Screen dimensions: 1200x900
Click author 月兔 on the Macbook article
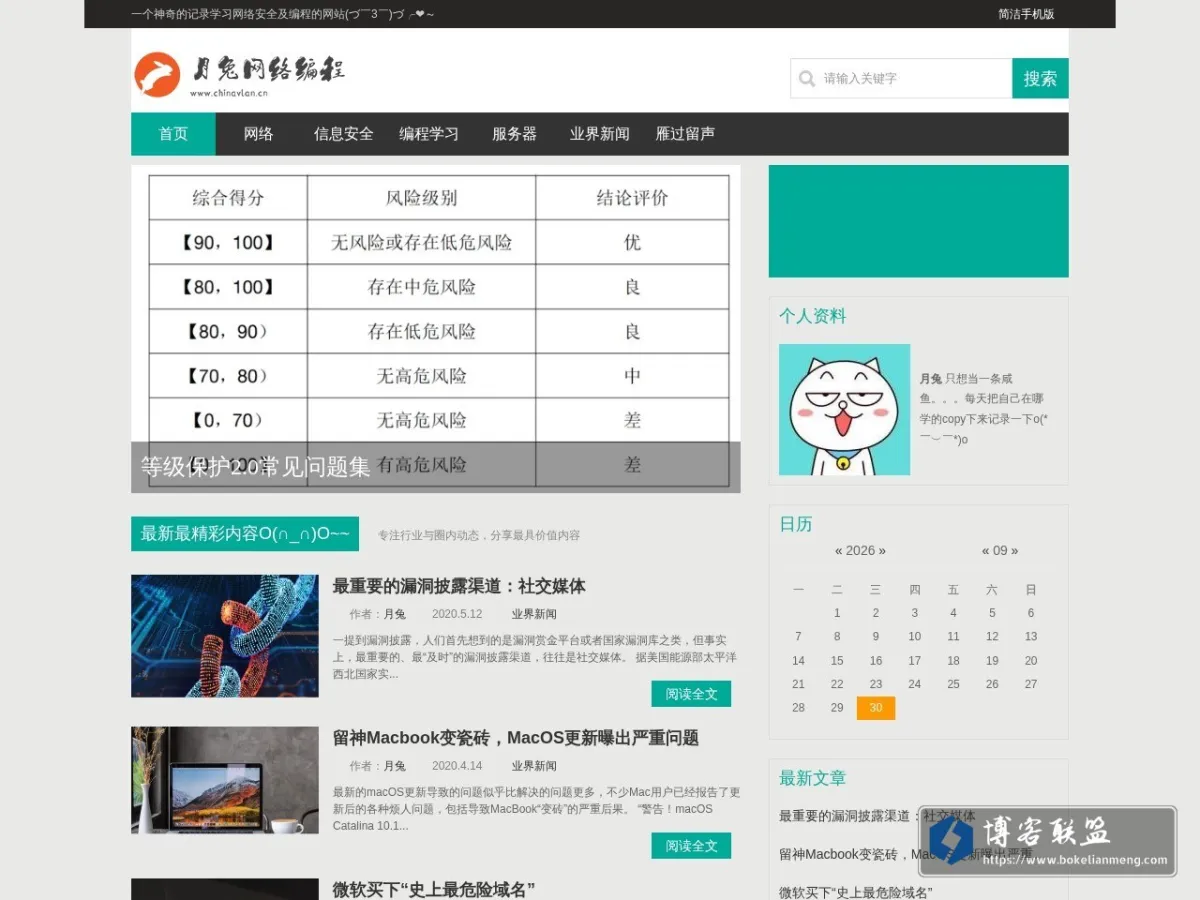click(395, 766)
